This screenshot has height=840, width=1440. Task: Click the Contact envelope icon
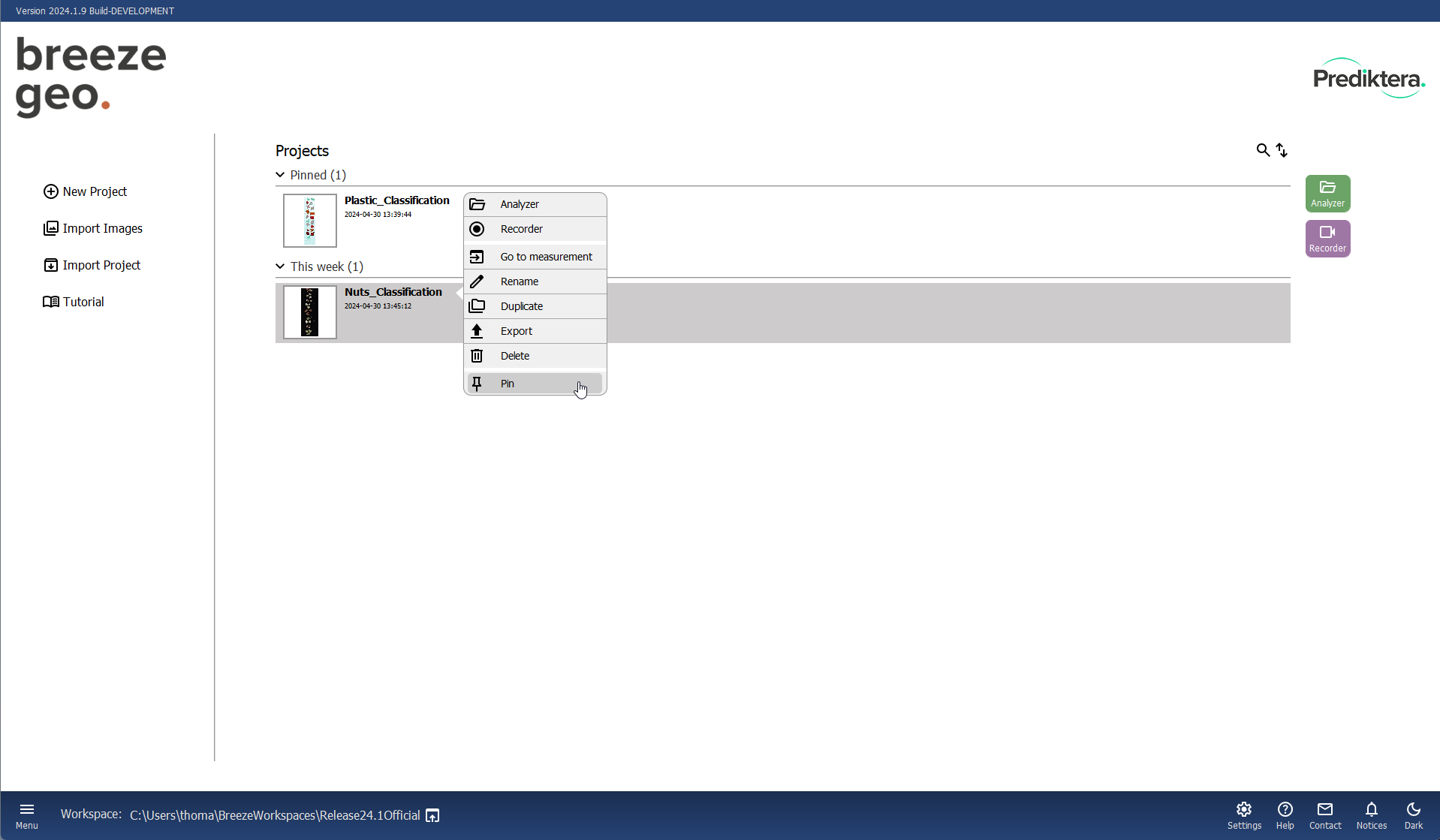tap(1324, 814)
